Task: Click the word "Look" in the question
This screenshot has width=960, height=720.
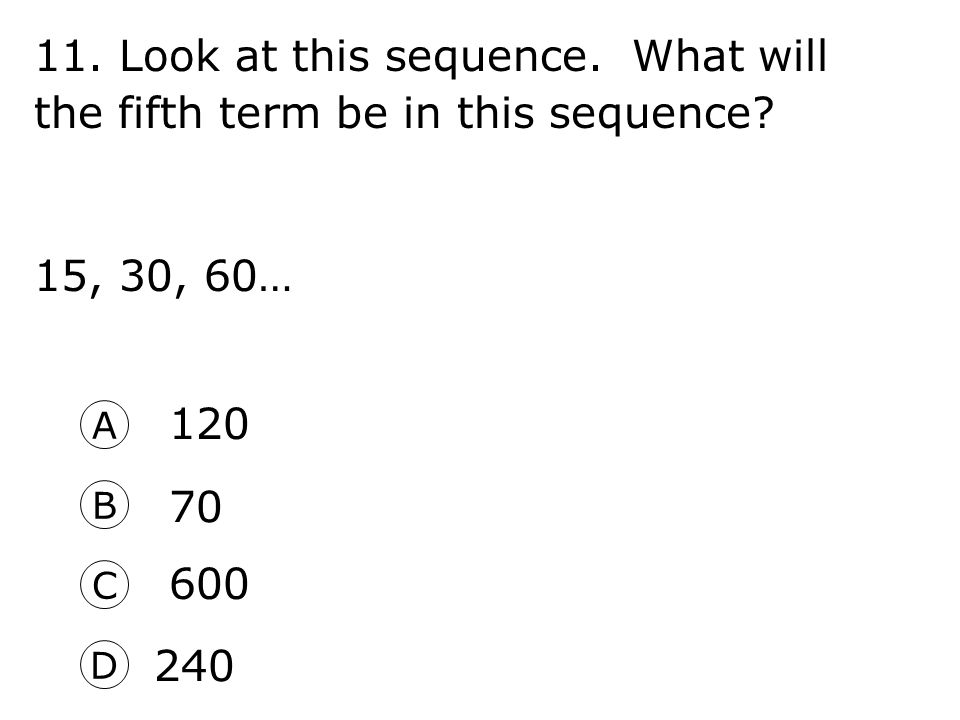Action: click(169, 56)
